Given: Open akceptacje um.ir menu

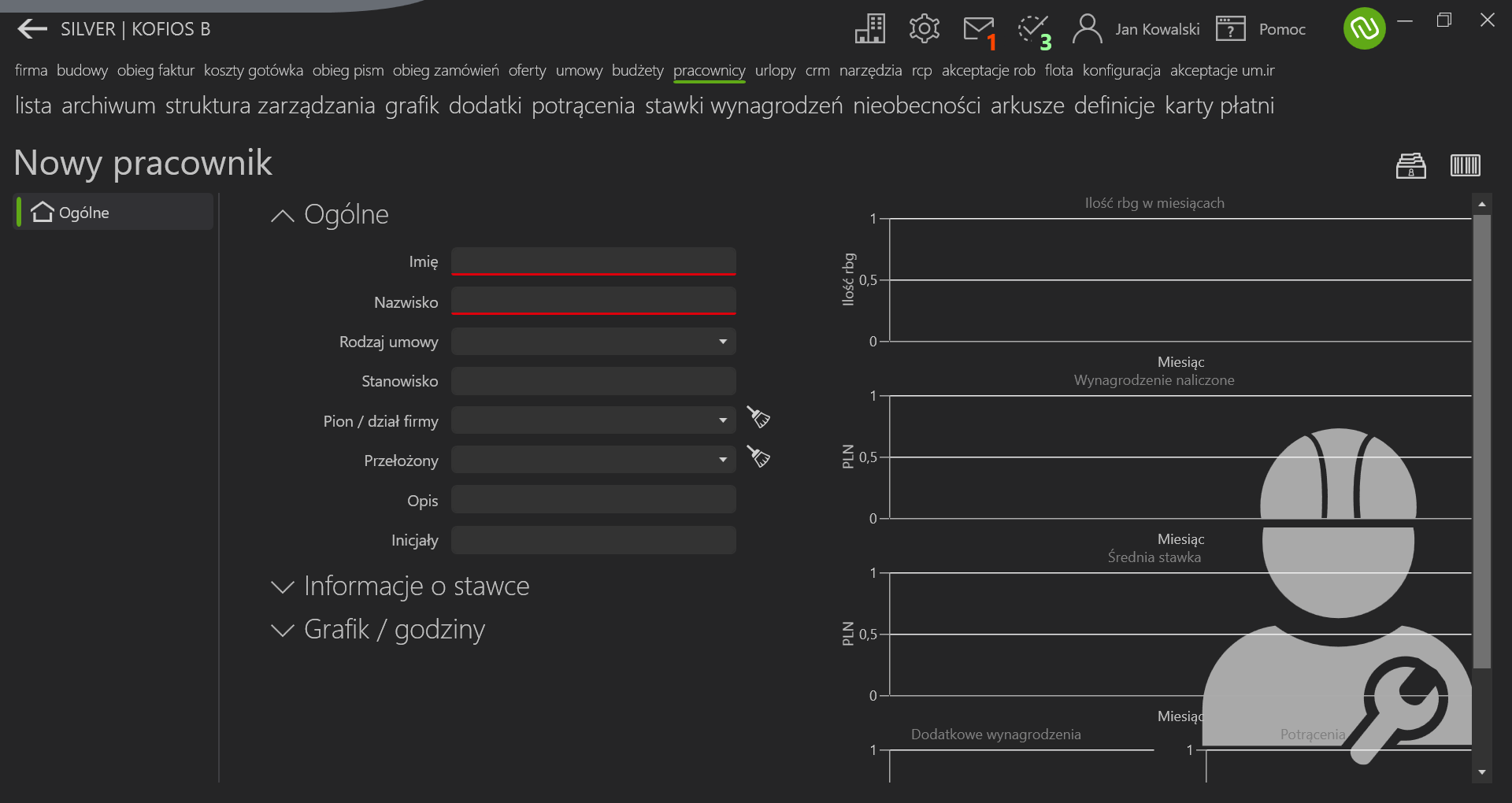Looking at the screenshot, I should coord(1222,71).
